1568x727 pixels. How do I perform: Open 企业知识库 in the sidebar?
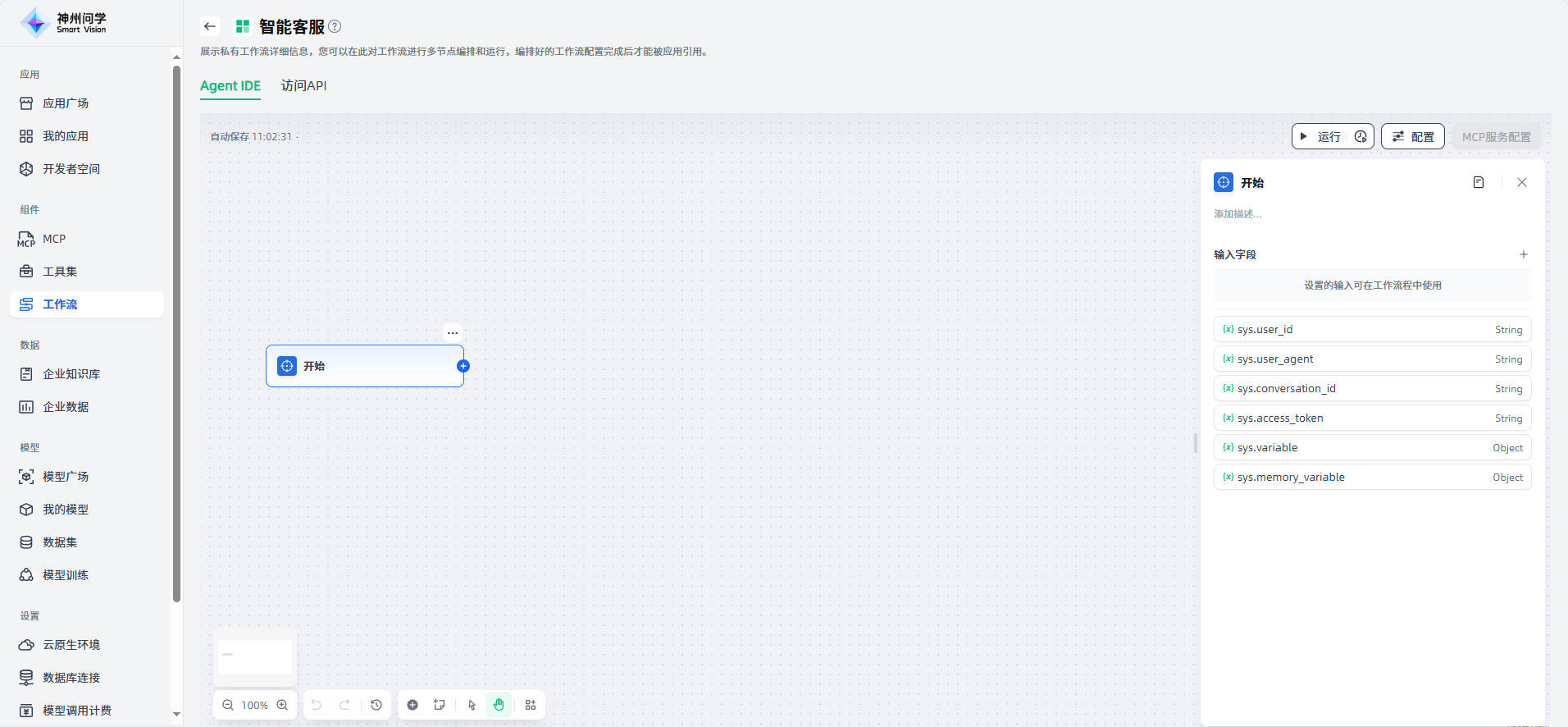pyautogui.click(x=71, y=374)
